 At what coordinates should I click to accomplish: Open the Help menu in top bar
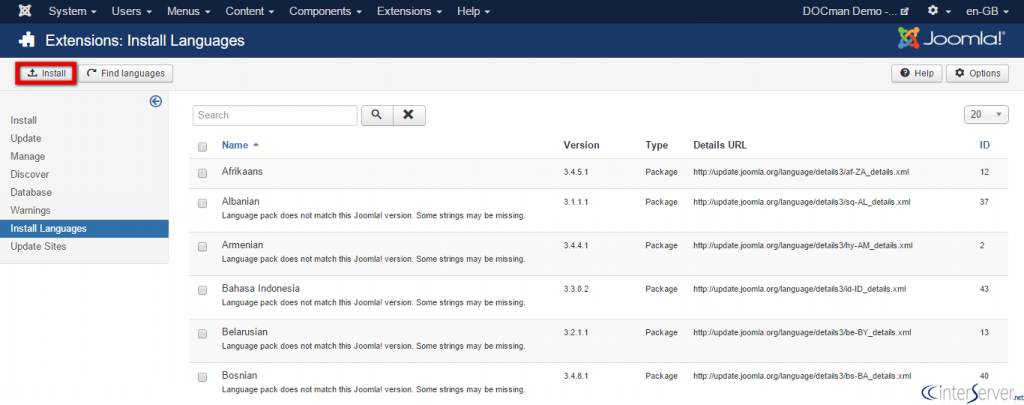coord(473,12)
